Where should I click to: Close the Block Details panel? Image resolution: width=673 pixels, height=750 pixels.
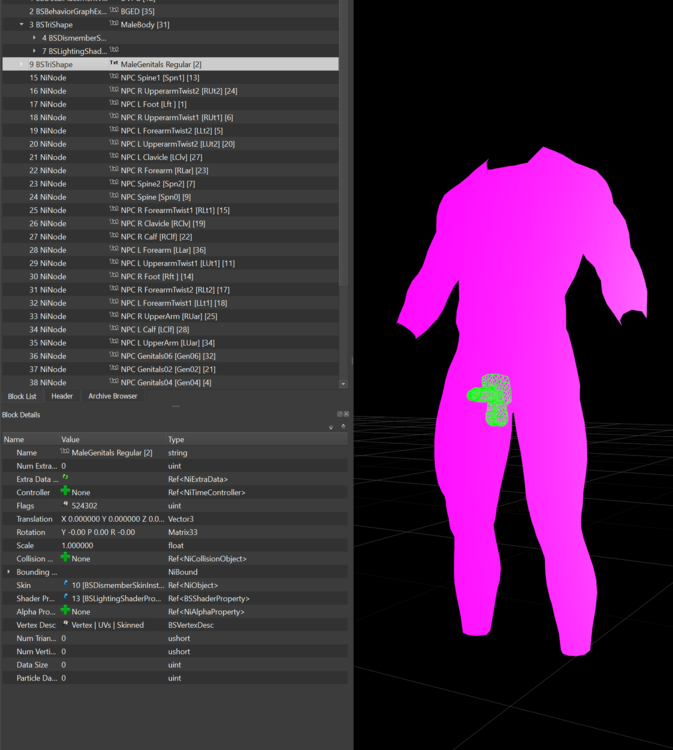(346, 414)
